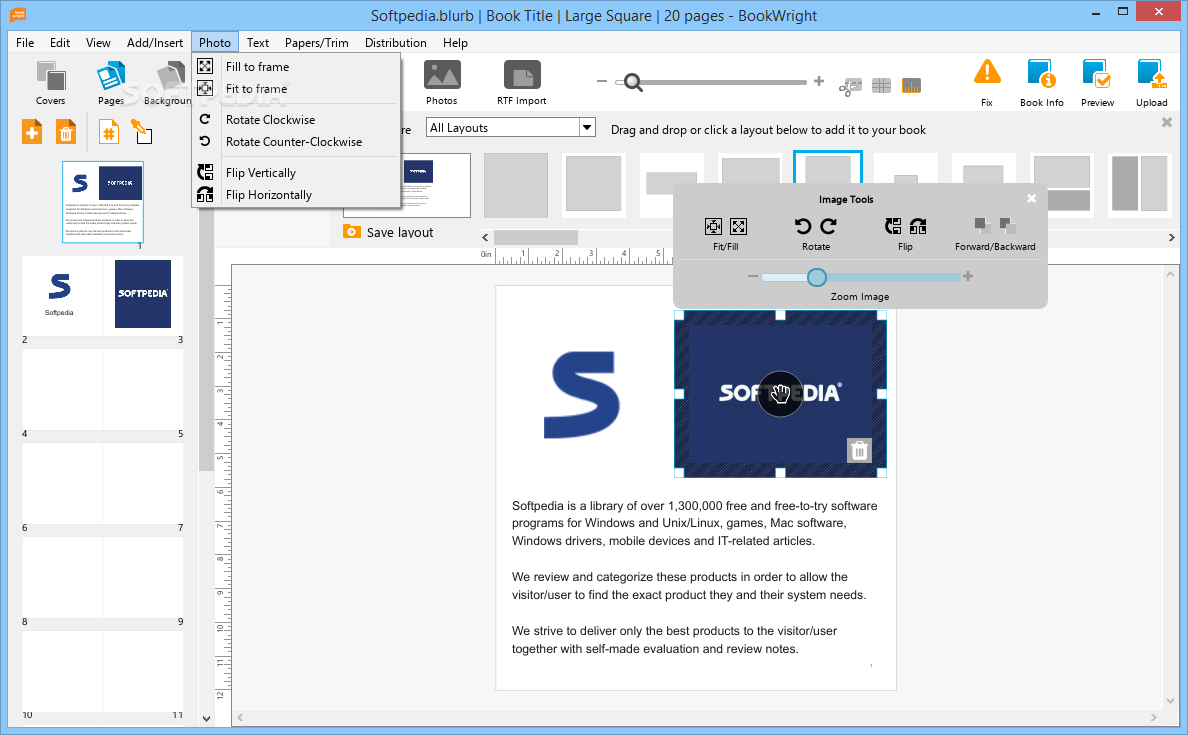Click the page zoom slider magnifier handle

click(x=633, y=83)
